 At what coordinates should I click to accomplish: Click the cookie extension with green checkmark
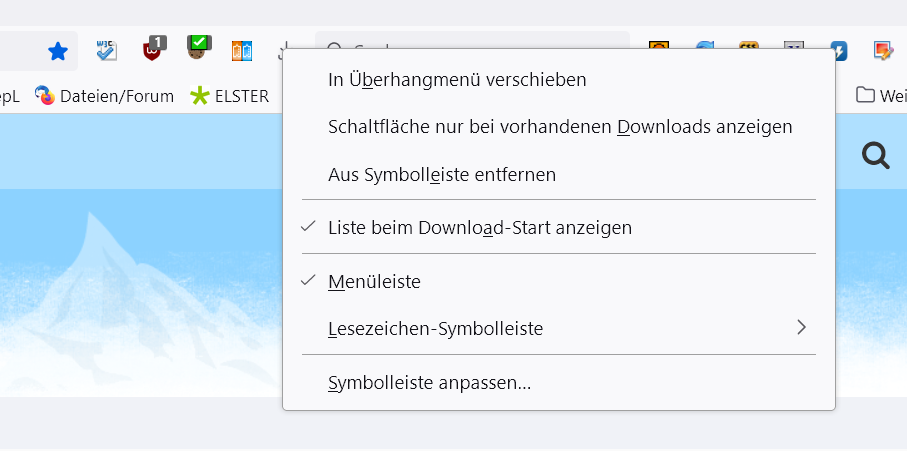(199, 48)
